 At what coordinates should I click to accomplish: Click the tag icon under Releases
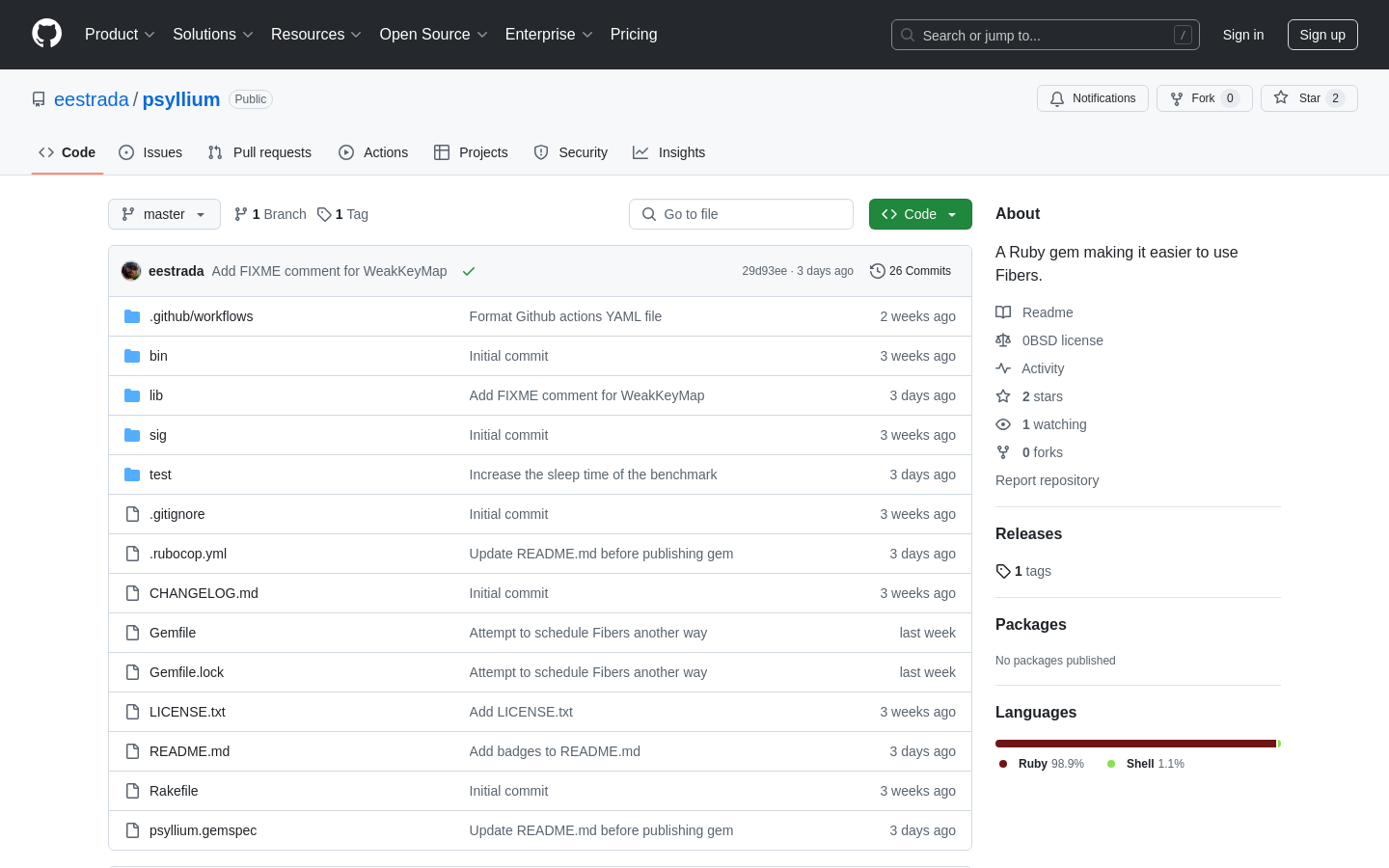(x=1003, y=571)
